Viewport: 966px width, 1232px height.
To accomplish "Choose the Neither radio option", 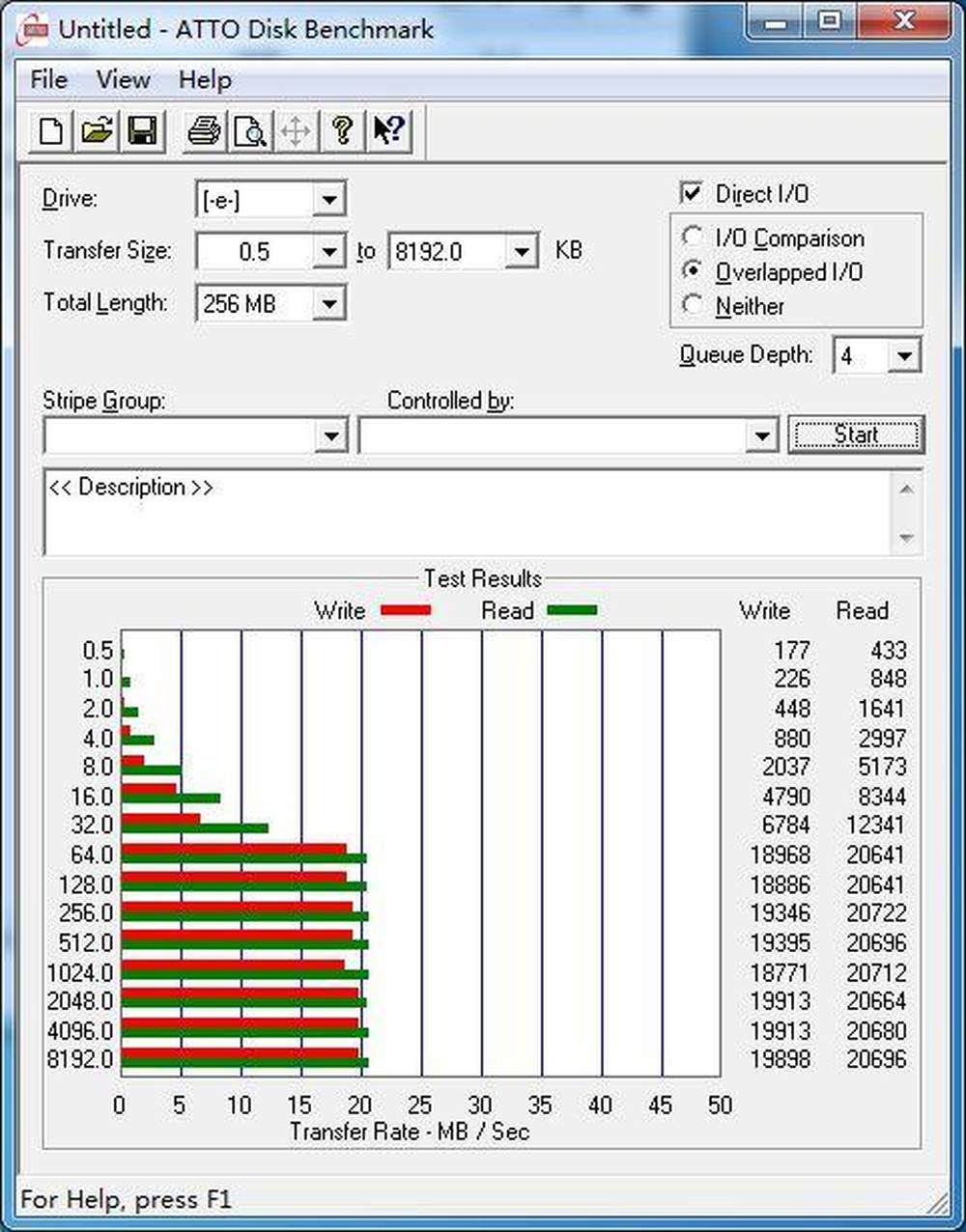I will coord(692,305).
